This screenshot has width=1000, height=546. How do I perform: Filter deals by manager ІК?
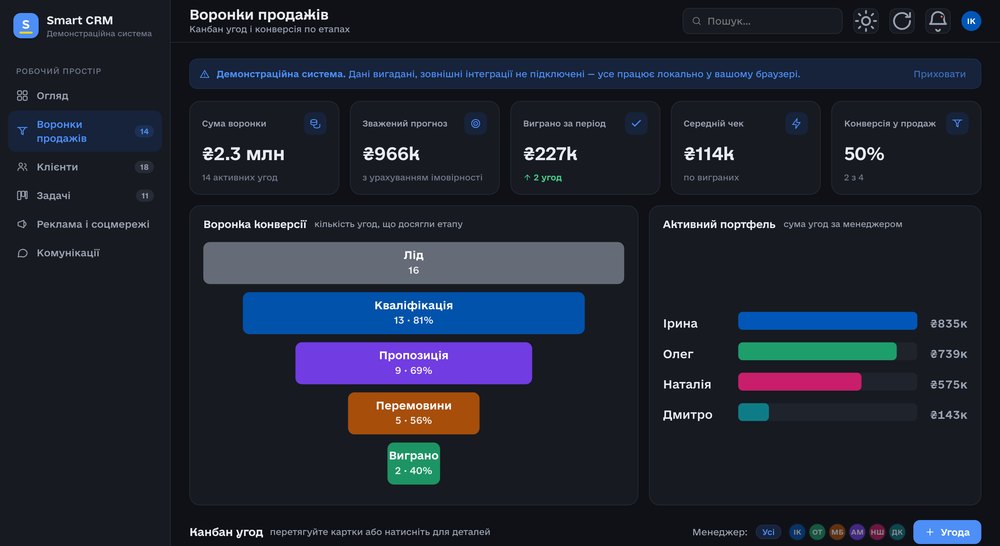(797, 532)
